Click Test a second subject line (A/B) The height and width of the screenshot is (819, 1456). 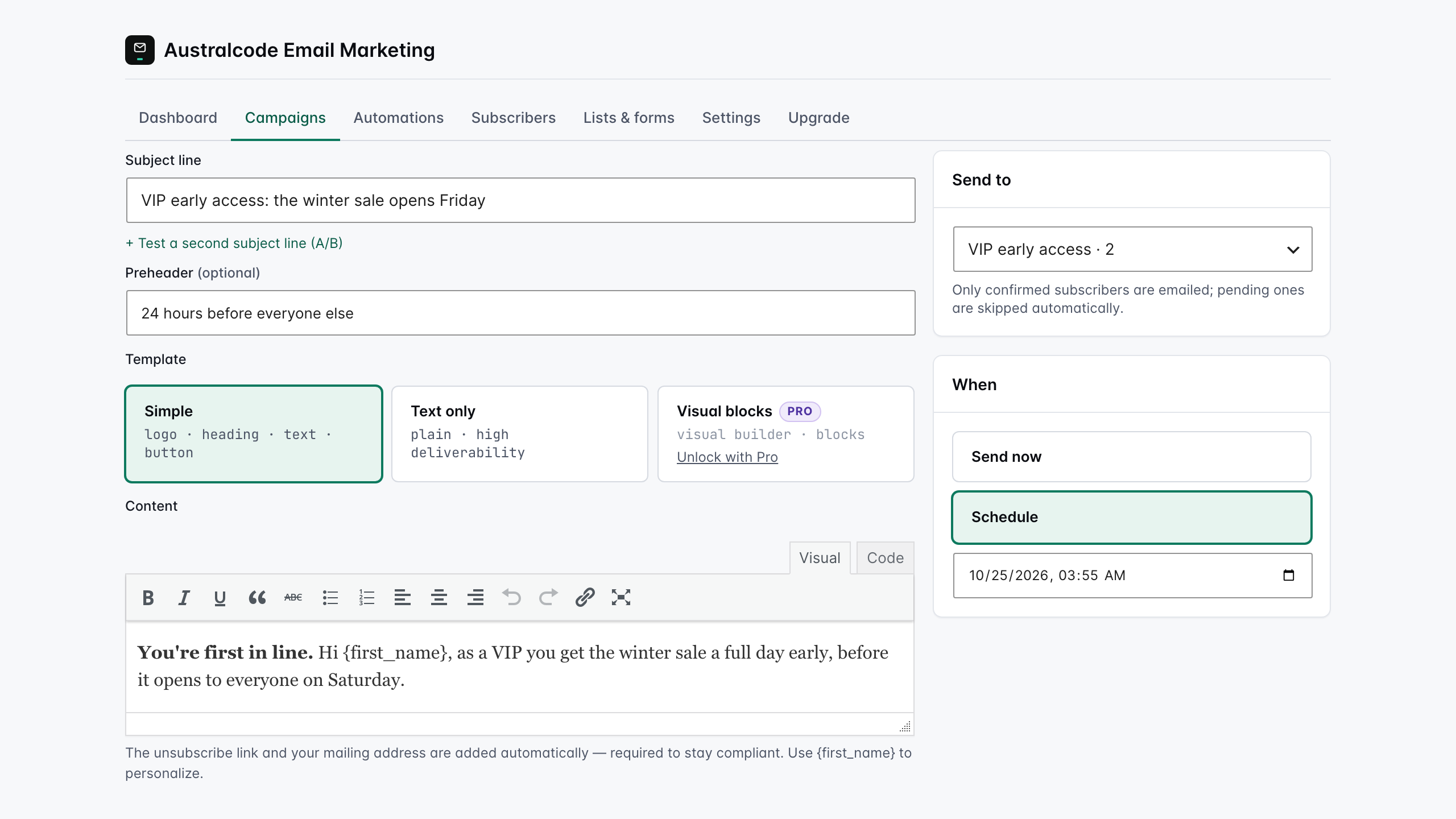234,243
